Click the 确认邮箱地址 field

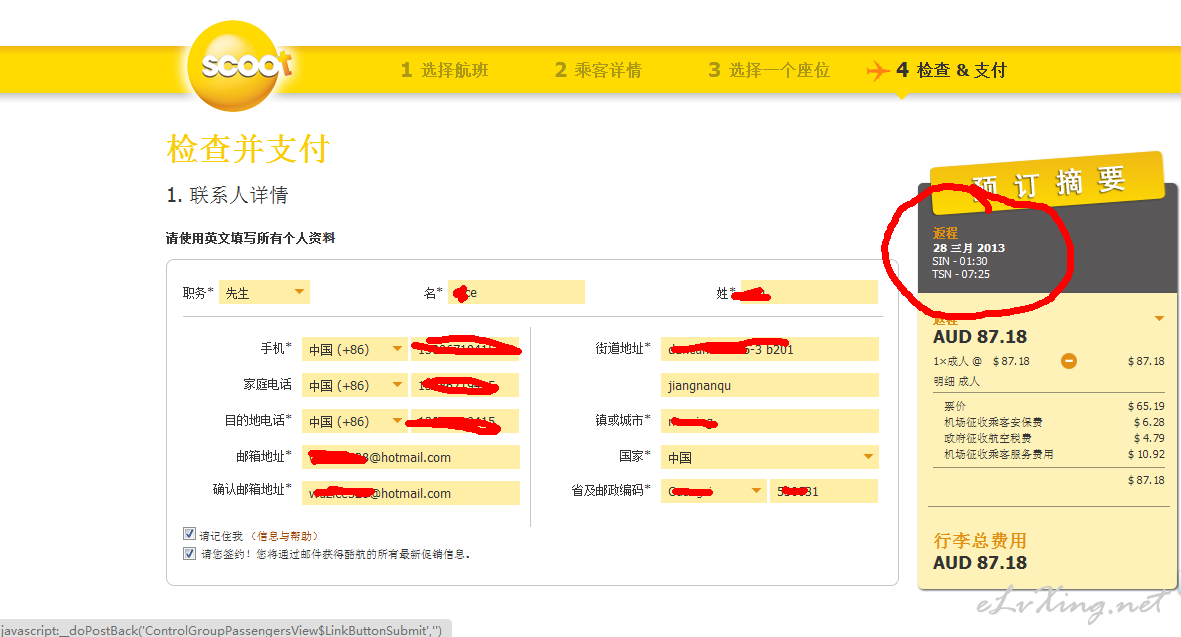click(x=410, y=492)
